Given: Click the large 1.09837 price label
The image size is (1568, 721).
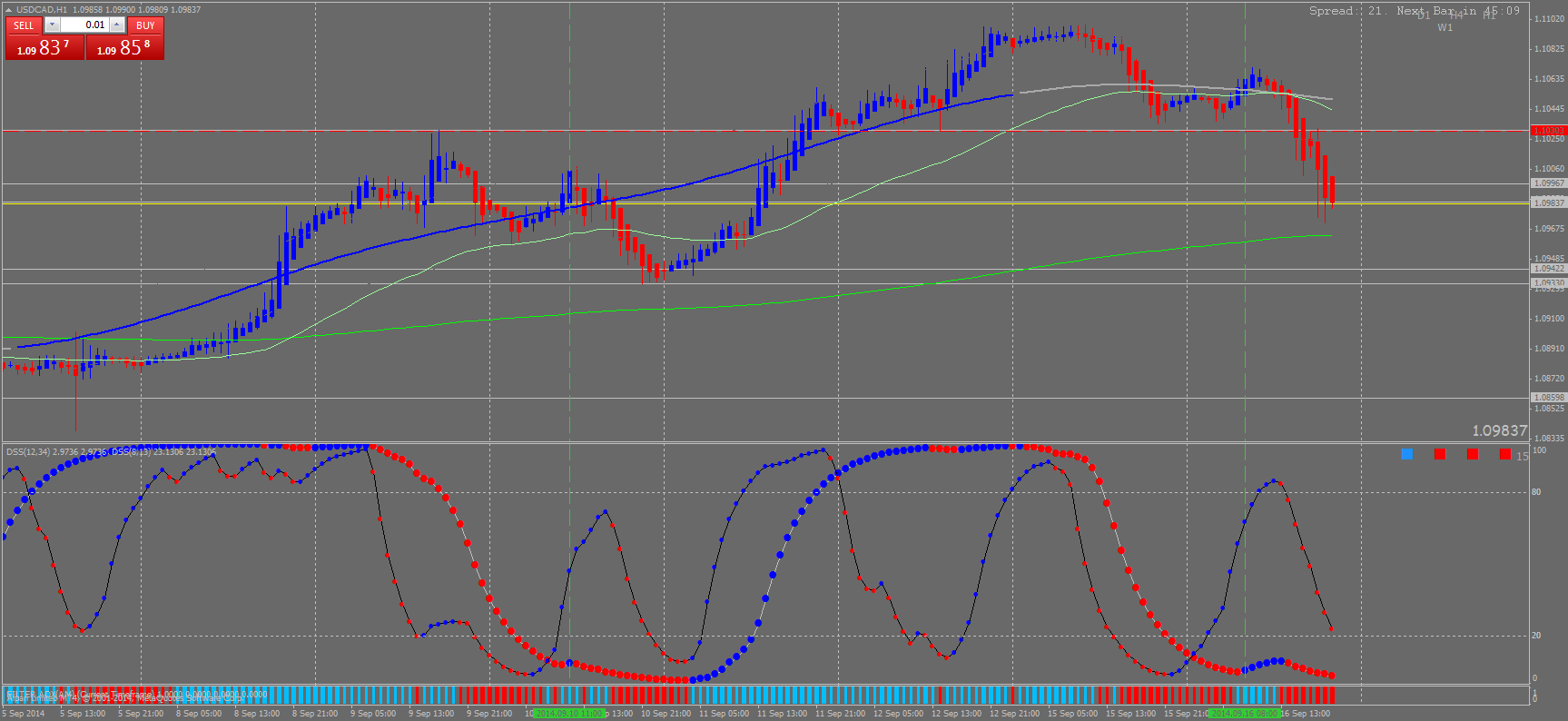Looking at the screenshot, I should click(x=1499, y=430).
